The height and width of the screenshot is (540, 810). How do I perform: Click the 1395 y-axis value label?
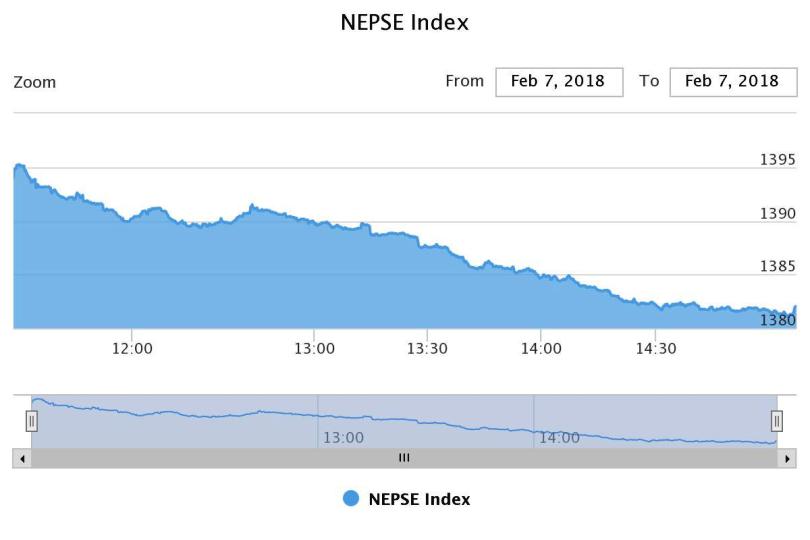[x=777, y=160]
